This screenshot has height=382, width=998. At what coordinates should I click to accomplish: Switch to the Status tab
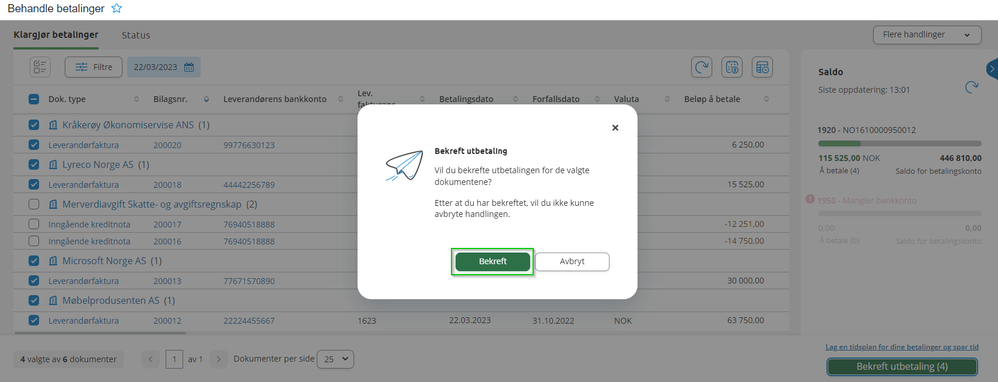pos(136,35)
